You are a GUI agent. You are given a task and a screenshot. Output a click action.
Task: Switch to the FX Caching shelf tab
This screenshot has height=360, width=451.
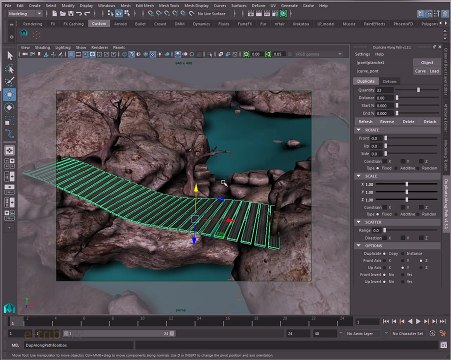[74, 24]
